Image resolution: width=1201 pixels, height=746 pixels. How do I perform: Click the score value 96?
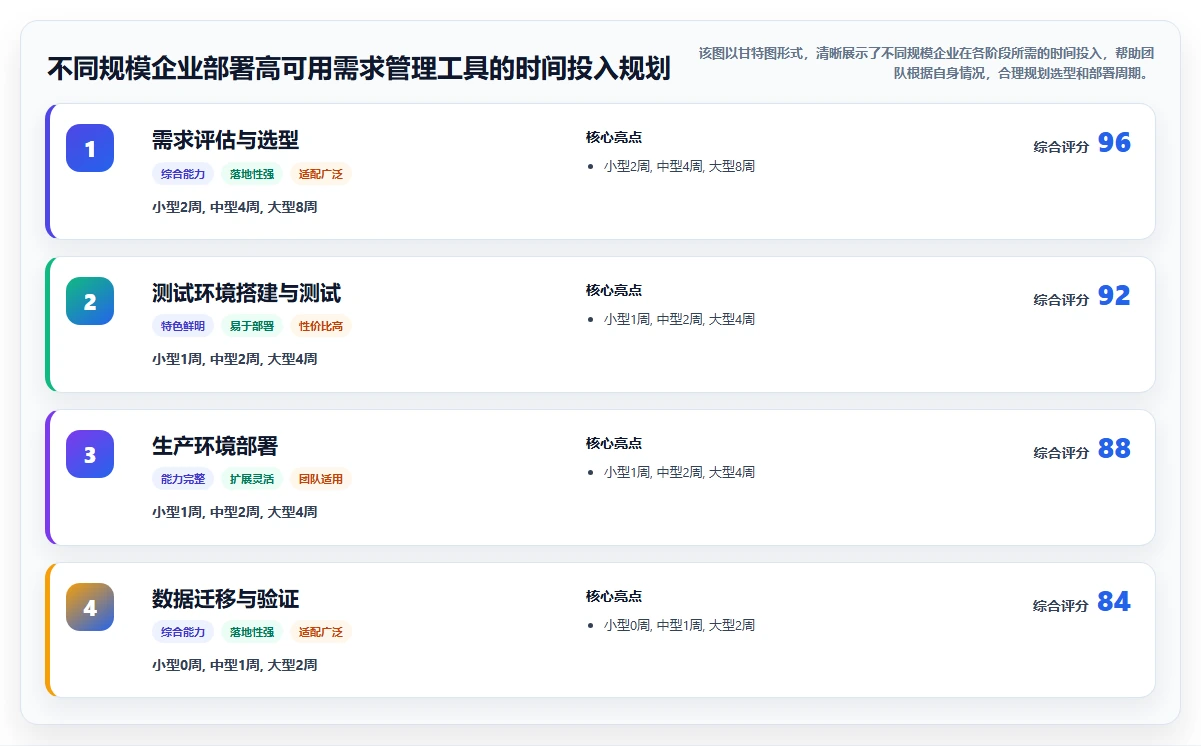pos(1114,143)
